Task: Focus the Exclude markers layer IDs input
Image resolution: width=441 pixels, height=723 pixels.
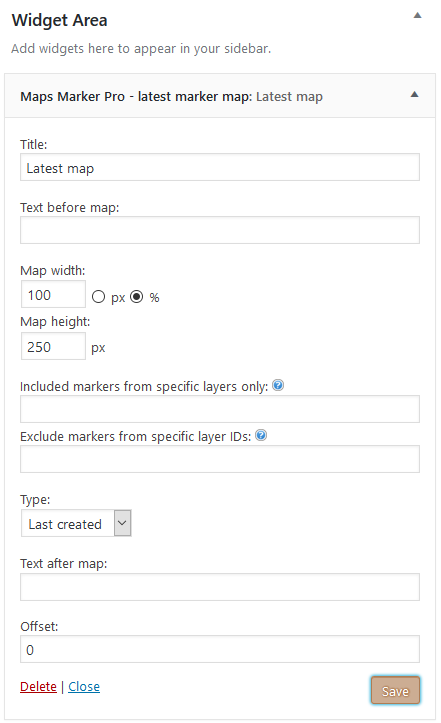Action: [220, 459]
